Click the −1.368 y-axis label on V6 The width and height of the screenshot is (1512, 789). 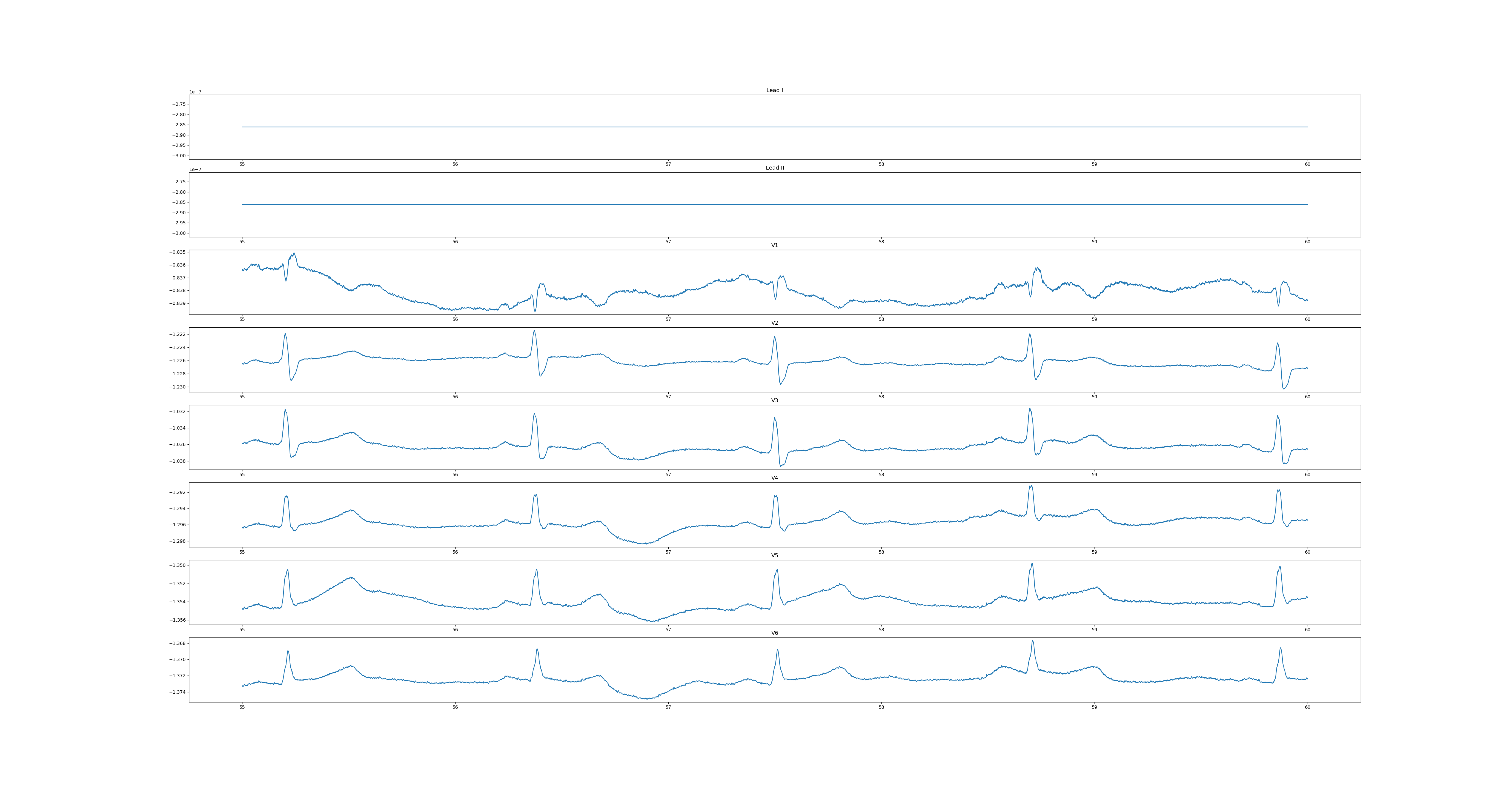[178, 644]
